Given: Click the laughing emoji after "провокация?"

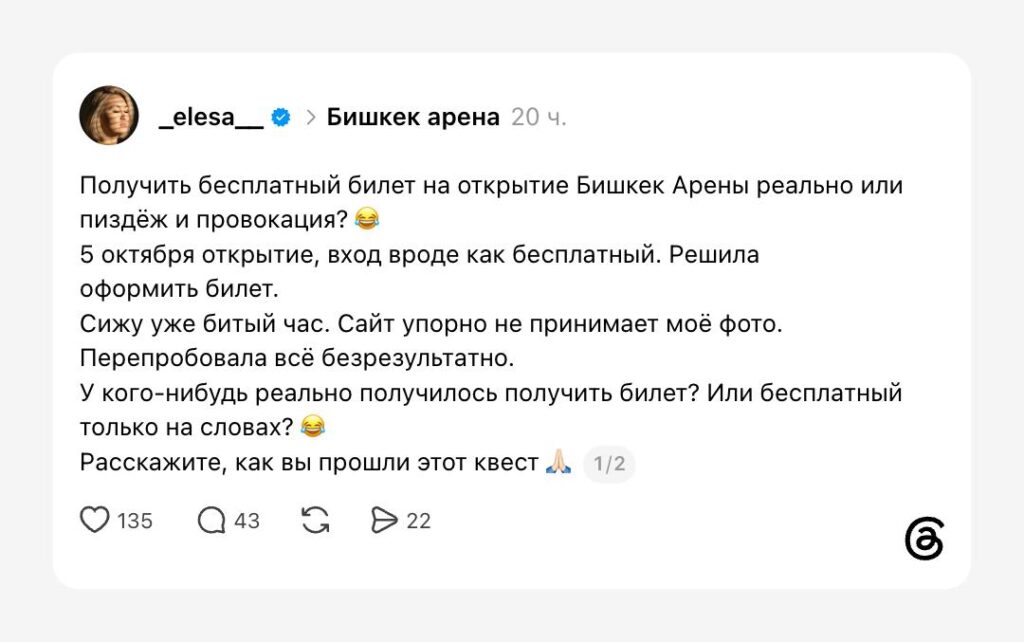Looking at the screenshot, I should point(367,219).
